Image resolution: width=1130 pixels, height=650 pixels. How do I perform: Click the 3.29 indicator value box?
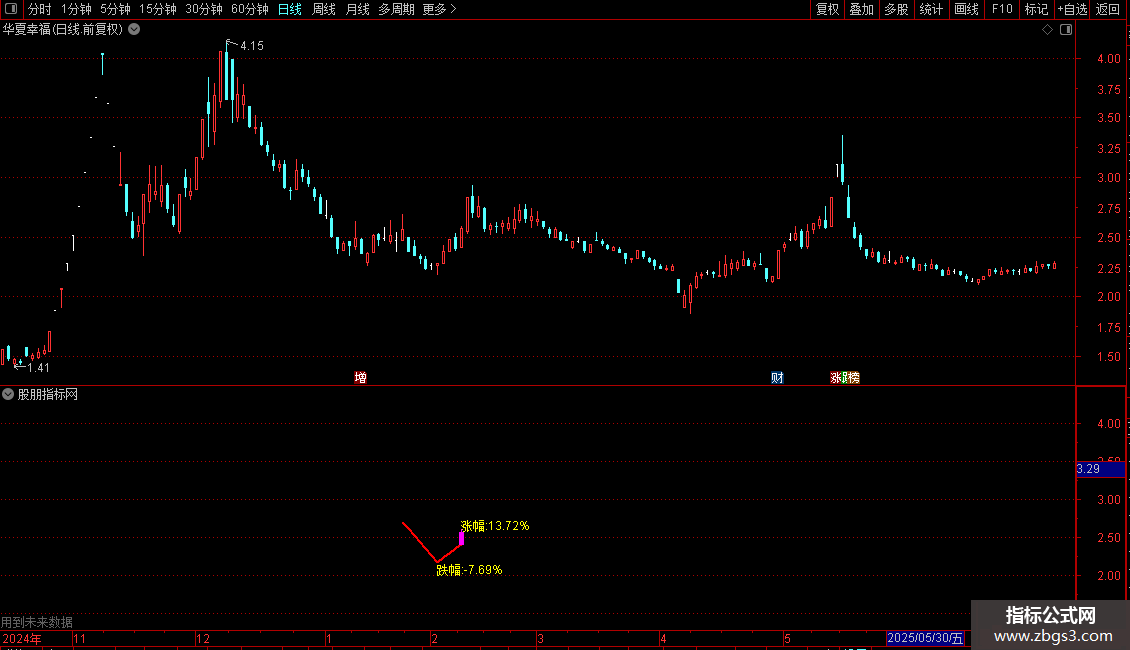[1100, 469]
